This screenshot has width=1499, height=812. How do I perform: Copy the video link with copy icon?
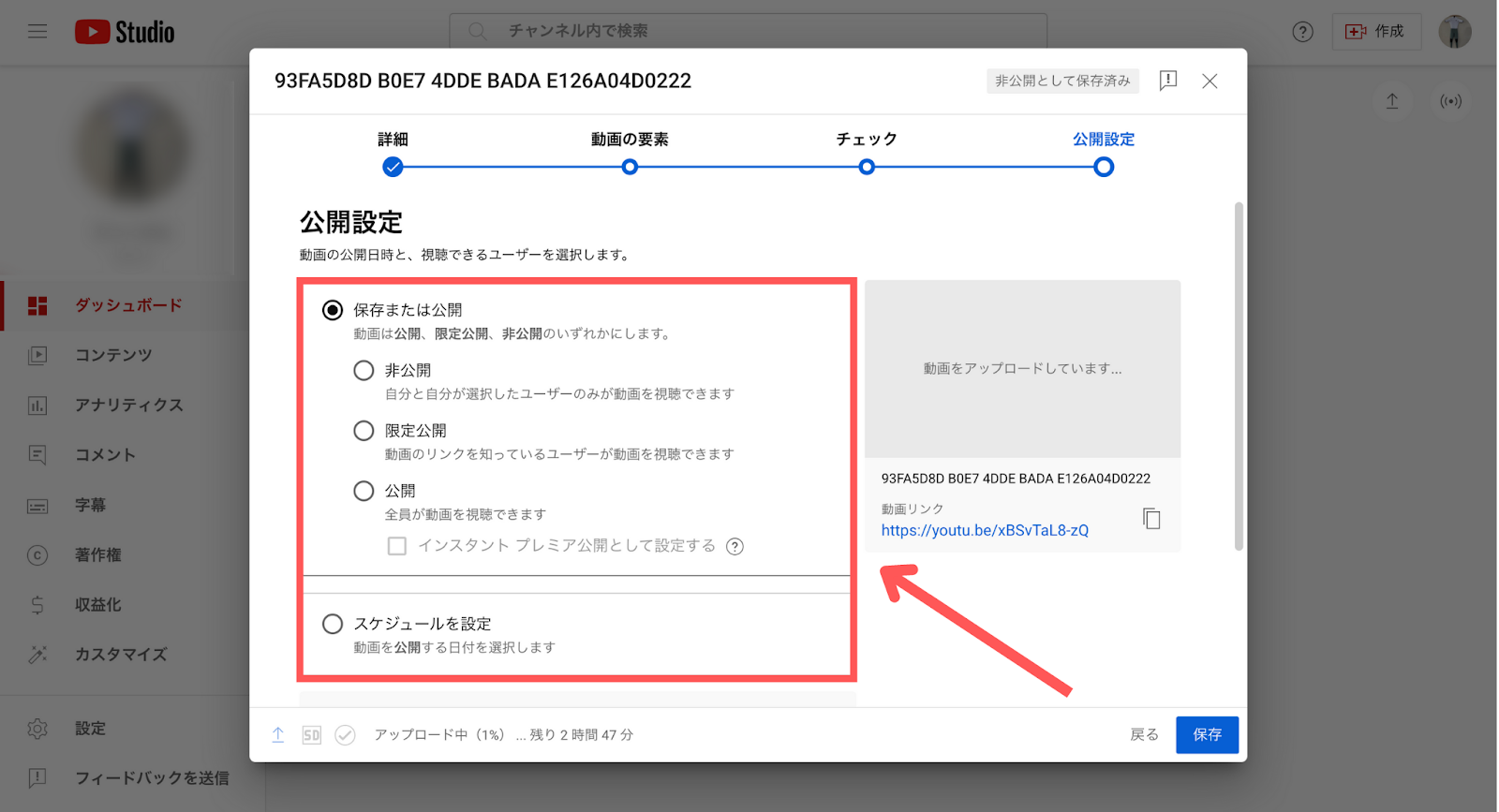click(1151, 518)
